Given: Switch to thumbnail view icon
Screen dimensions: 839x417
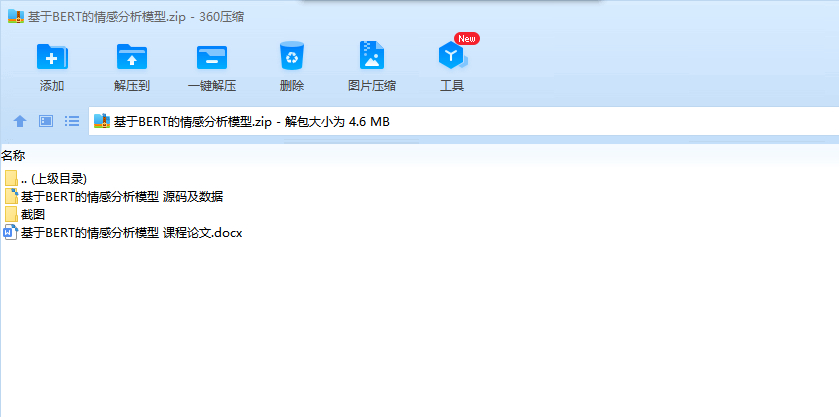Looking at the screenshot, I should 46,121.
